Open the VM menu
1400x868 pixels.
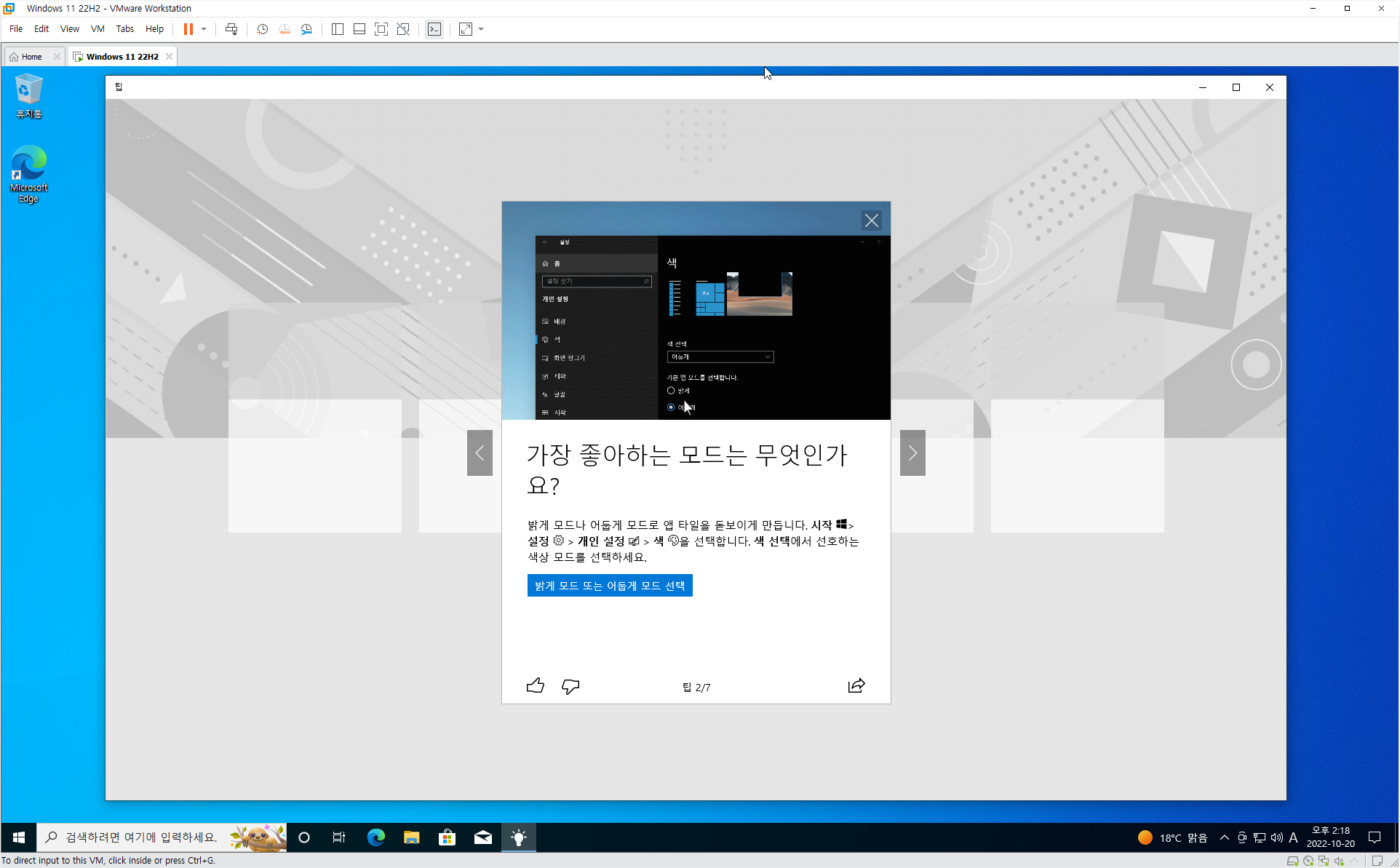[x=97, y=29]
